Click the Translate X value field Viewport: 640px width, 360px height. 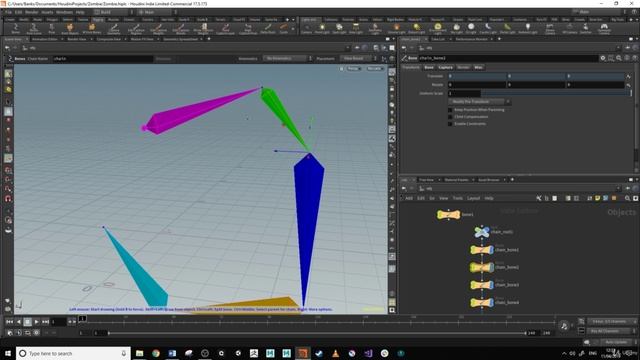click(476, 76)
